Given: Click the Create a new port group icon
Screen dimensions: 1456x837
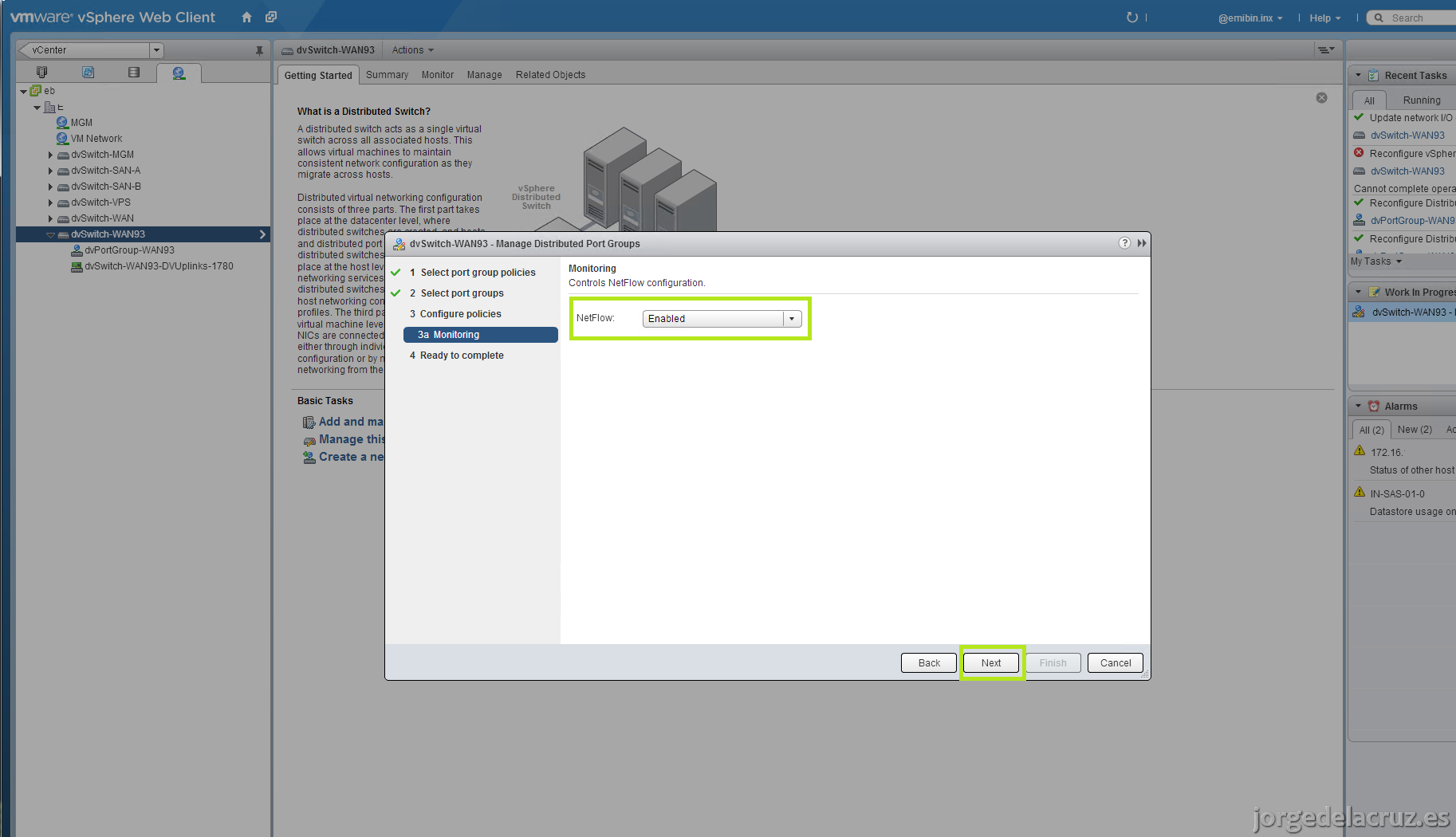Looking at the screenshot, I should pyautogui.click(x=309, y=458).
